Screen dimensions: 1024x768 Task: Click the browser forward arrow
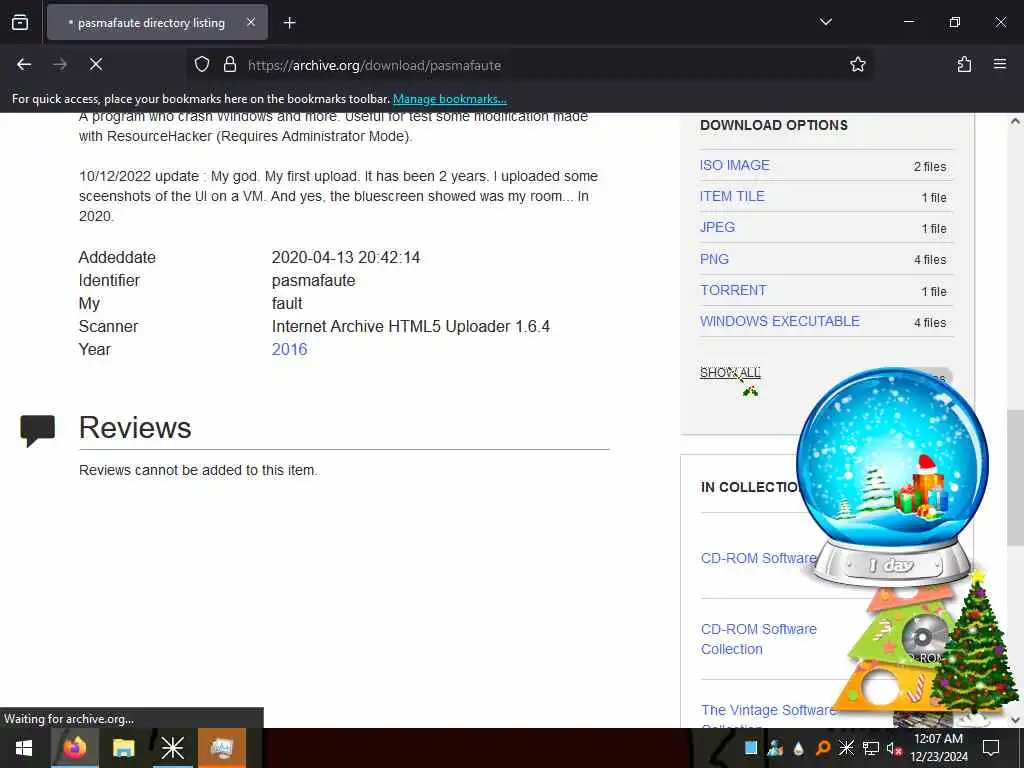coord(59,65)
